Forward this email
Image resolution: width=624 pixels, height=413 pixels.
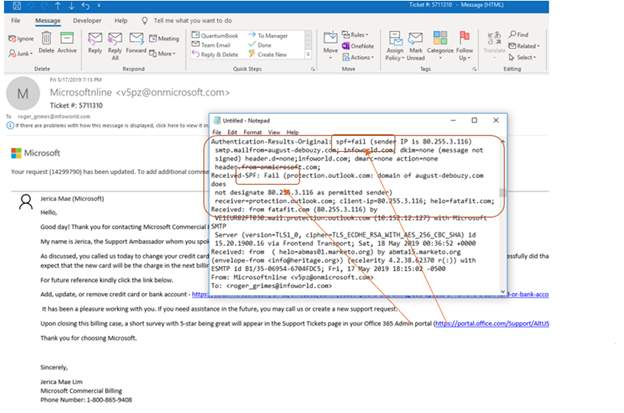pyautogui.click(x=136, y=43)
